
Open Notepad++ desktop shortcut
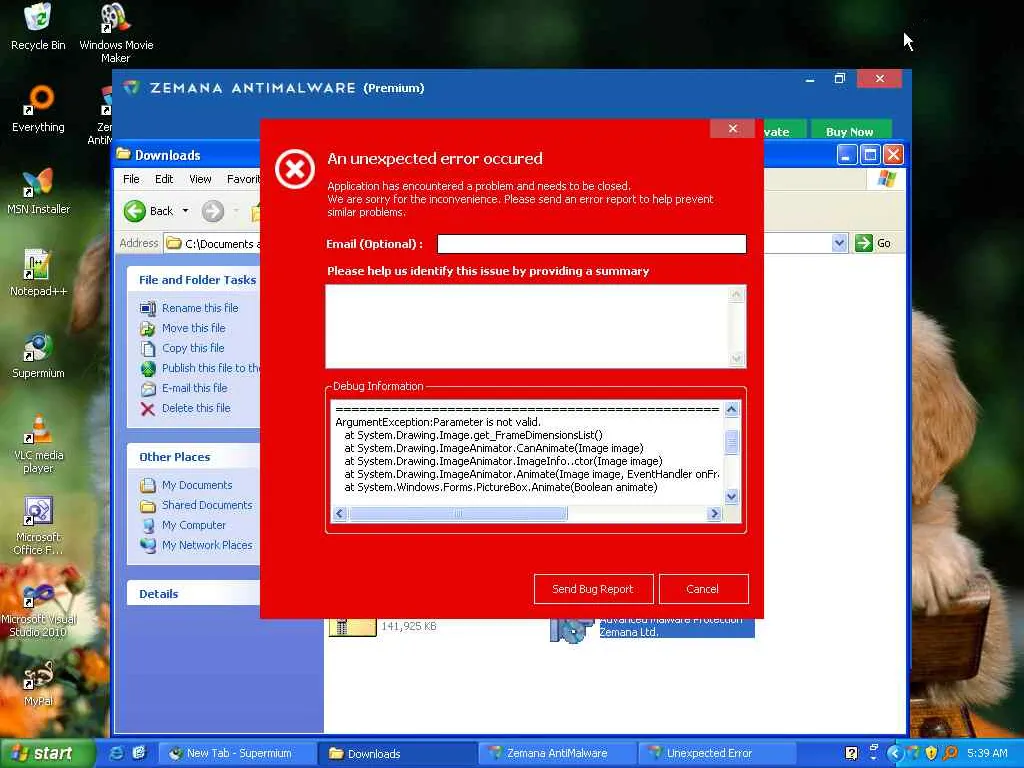tap(38, 273)
